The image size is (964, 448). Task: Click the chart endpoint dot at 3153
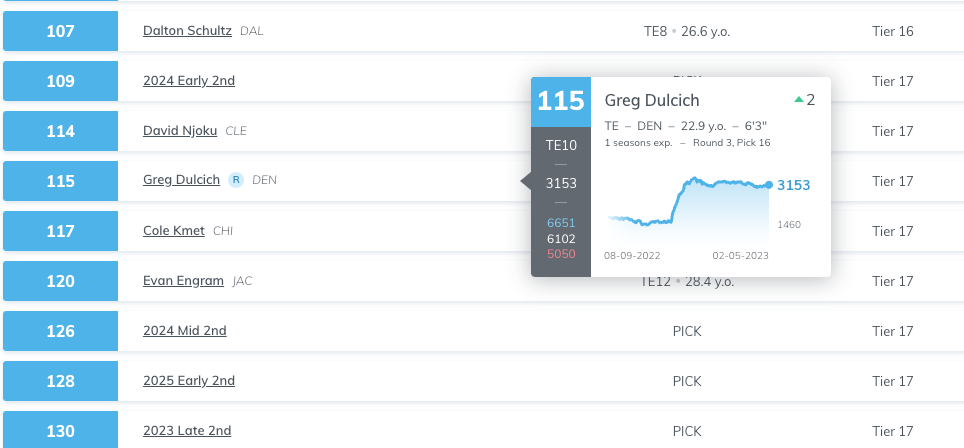pos(768,185)
